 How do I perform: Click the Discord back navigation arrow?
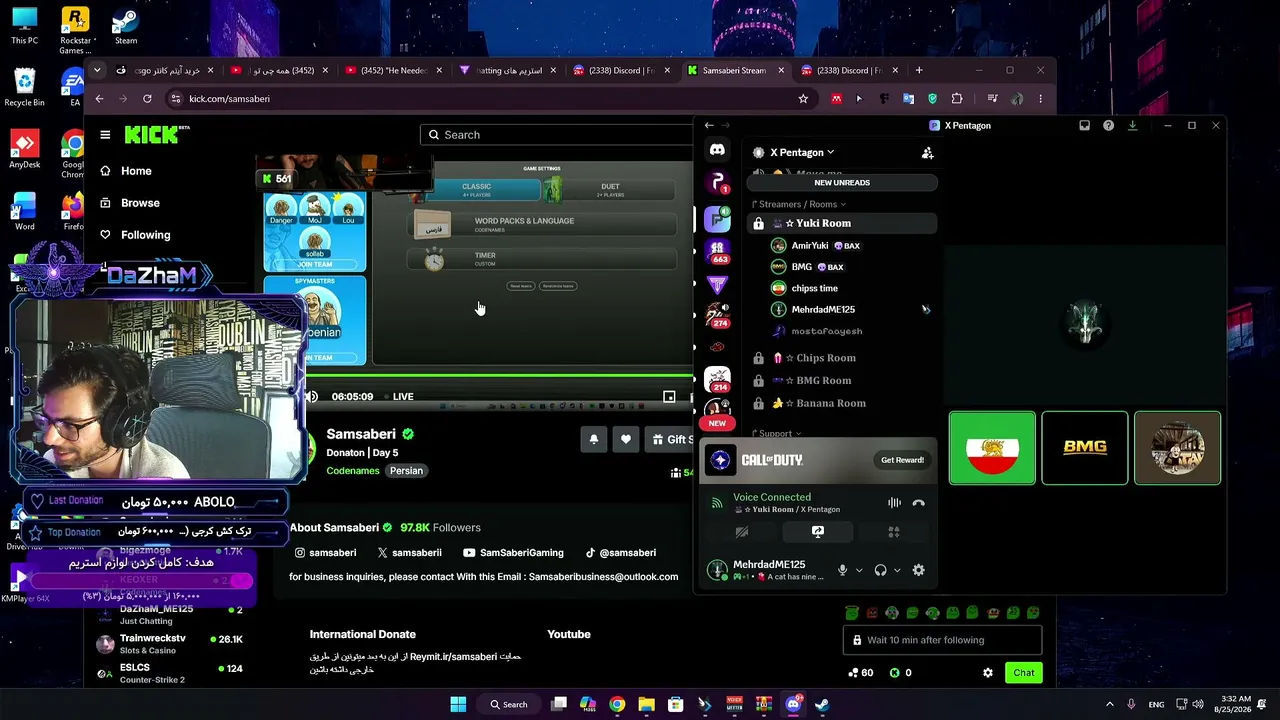[709, 126]
